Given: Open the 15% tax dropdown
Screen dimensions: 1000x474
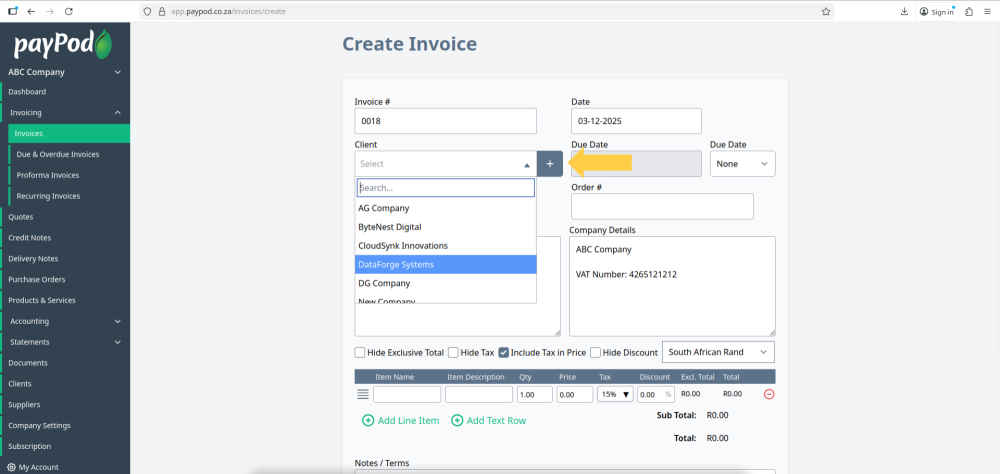Looking at the screenshot, I should [615, 394].
